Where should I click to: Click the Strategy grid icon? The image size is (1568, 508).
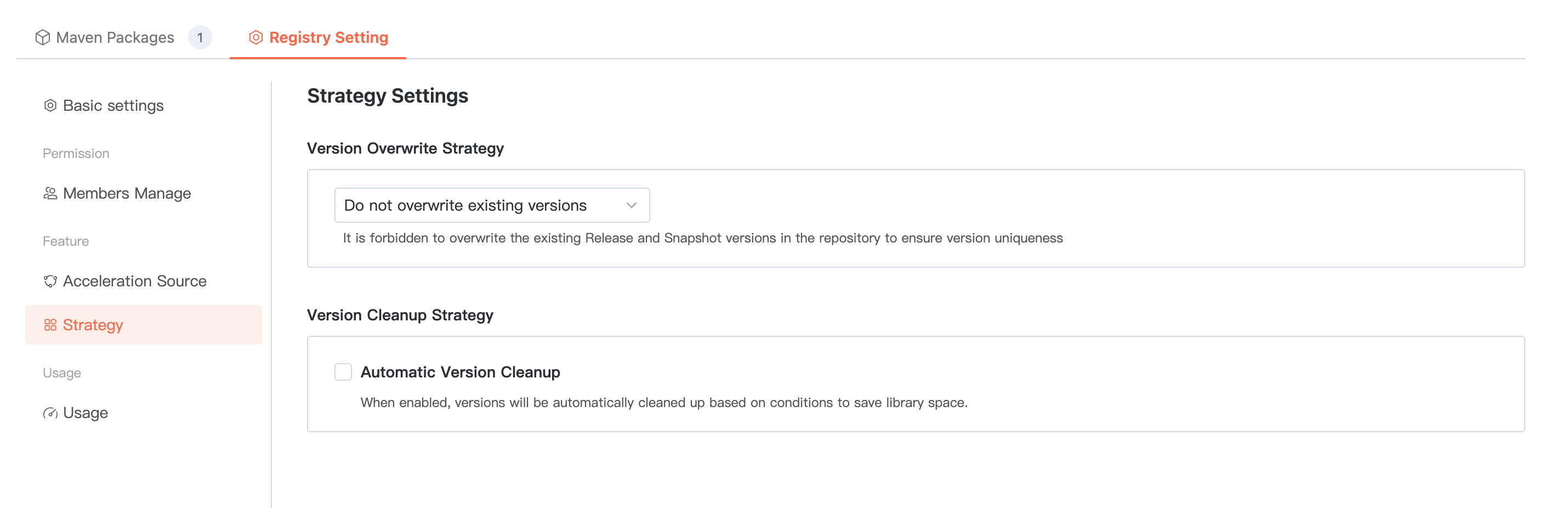click(x=50, y=325)
